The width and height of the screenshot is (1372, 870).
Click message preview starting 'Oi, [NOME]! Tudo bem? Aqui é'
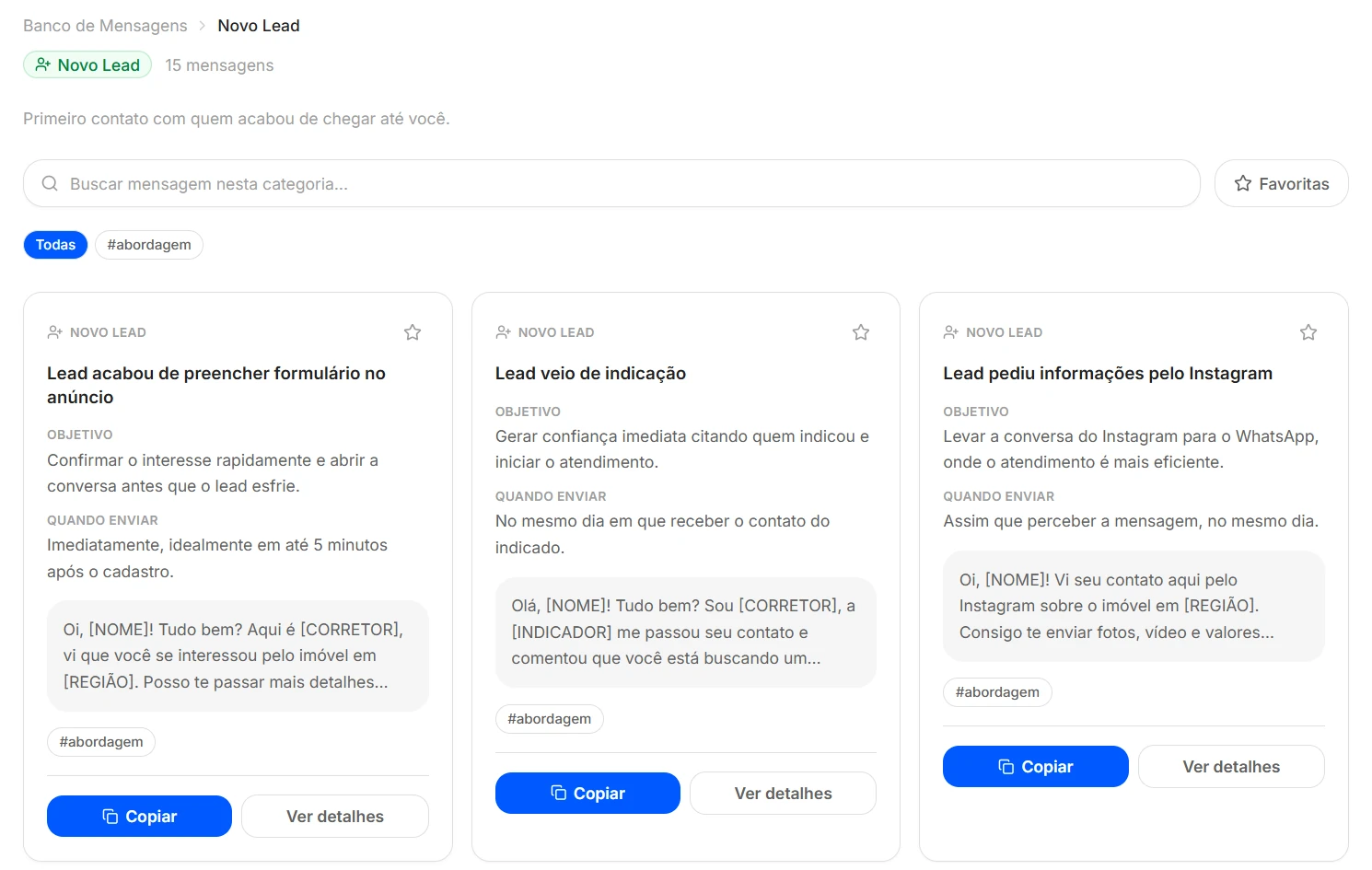coord(238,655)
